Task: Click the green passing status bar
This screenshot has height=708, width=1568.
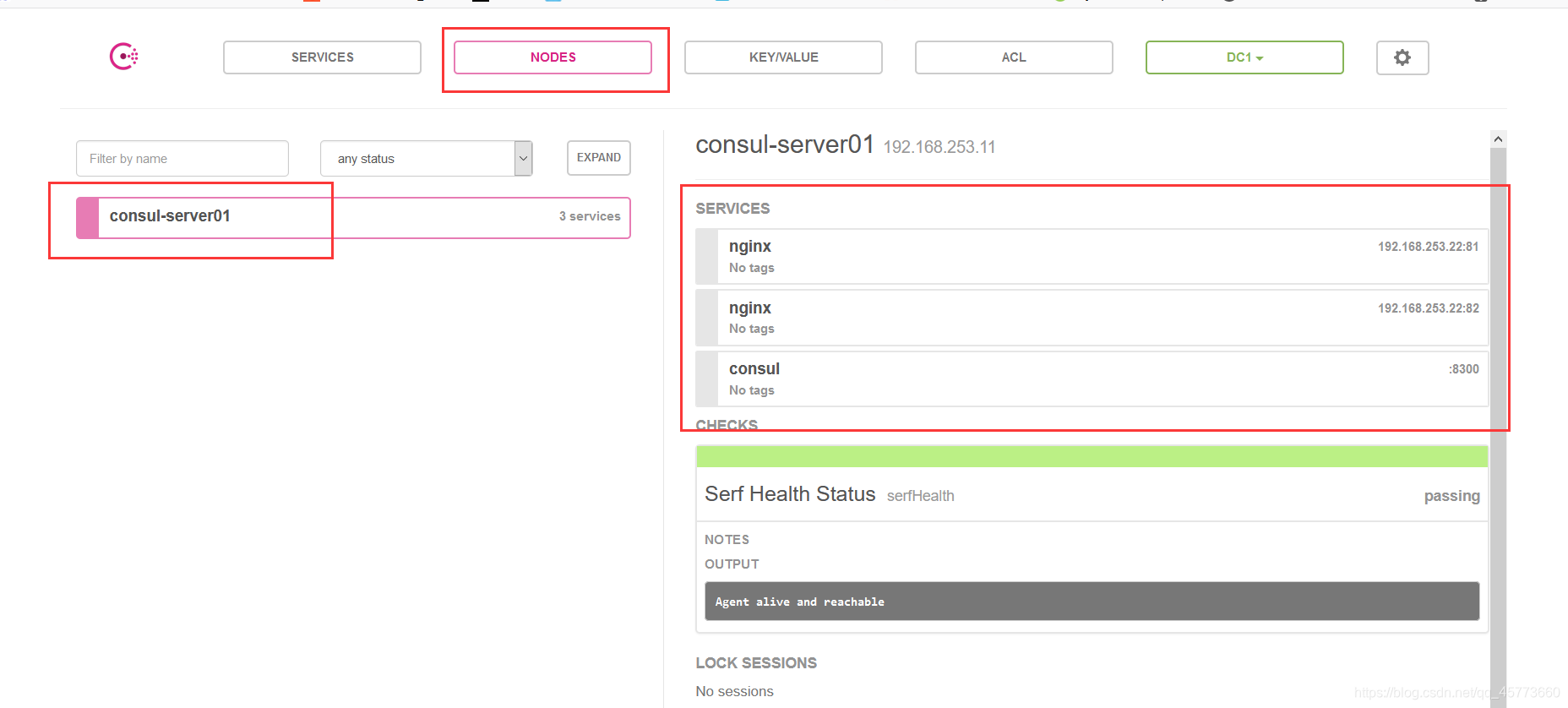Action: [1092, 456]
